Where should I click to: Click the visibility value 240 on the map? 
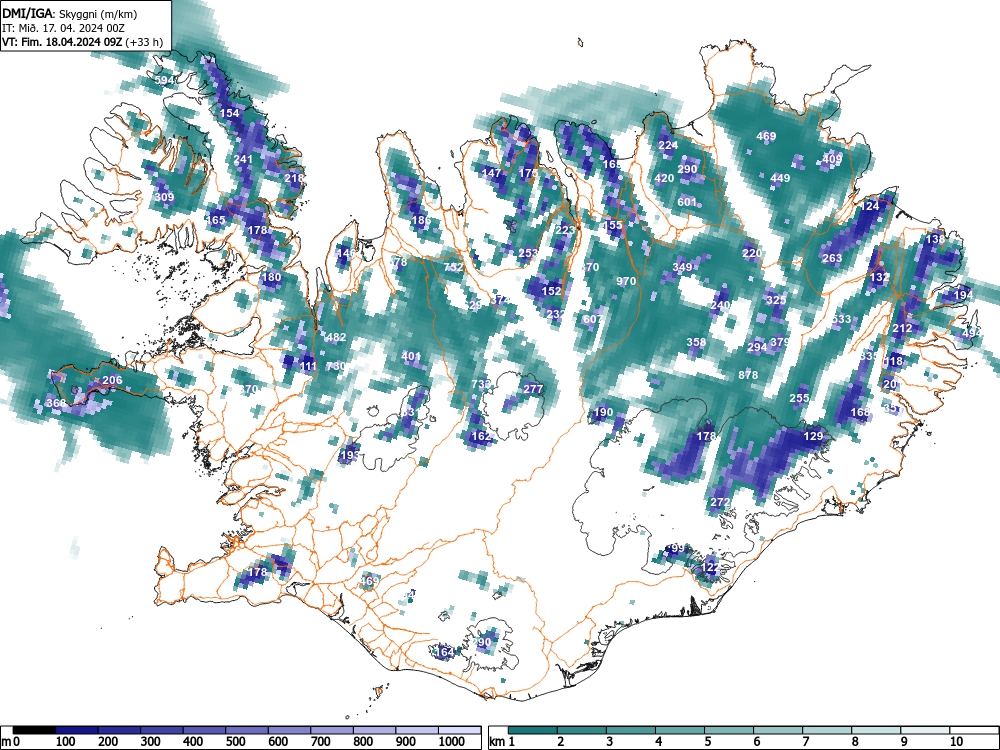[x=720, y=305]
